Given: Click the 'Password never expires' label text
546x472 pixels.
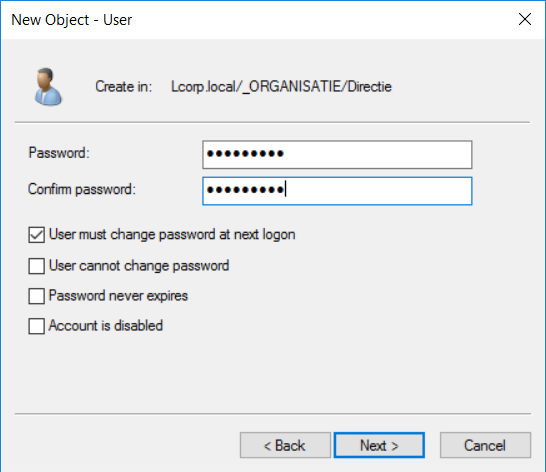Looking at the screenshot, I should pos(118,296).
